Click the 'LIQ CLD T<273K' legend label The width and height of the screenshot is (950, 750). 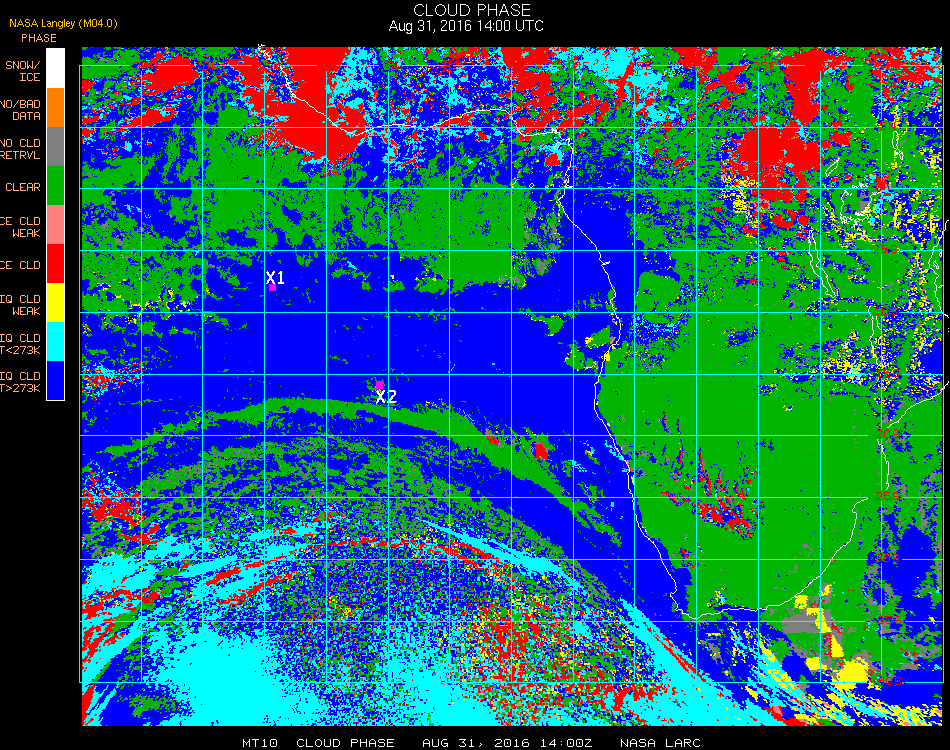[21, 343]
